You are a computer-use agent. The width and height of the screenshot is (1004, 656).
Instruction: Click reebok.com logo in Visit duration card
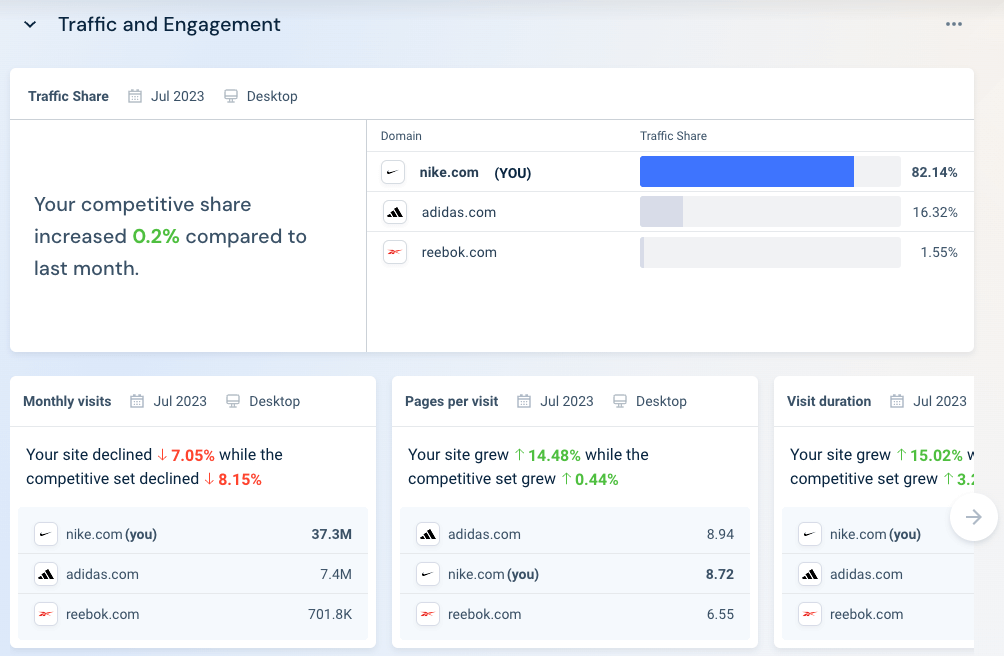tap(810, 614)
